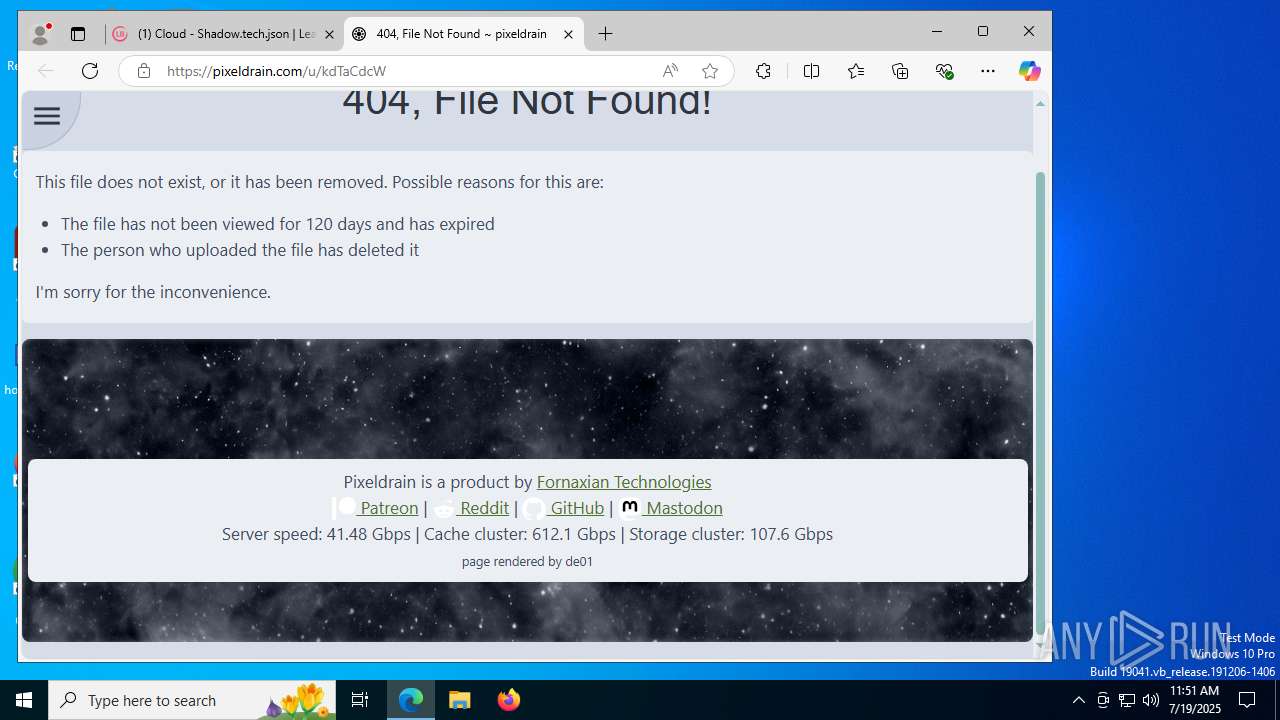Open the Windows Start menu
Viewport: 1280px width, 720px height.
click(x=24, y=700)
